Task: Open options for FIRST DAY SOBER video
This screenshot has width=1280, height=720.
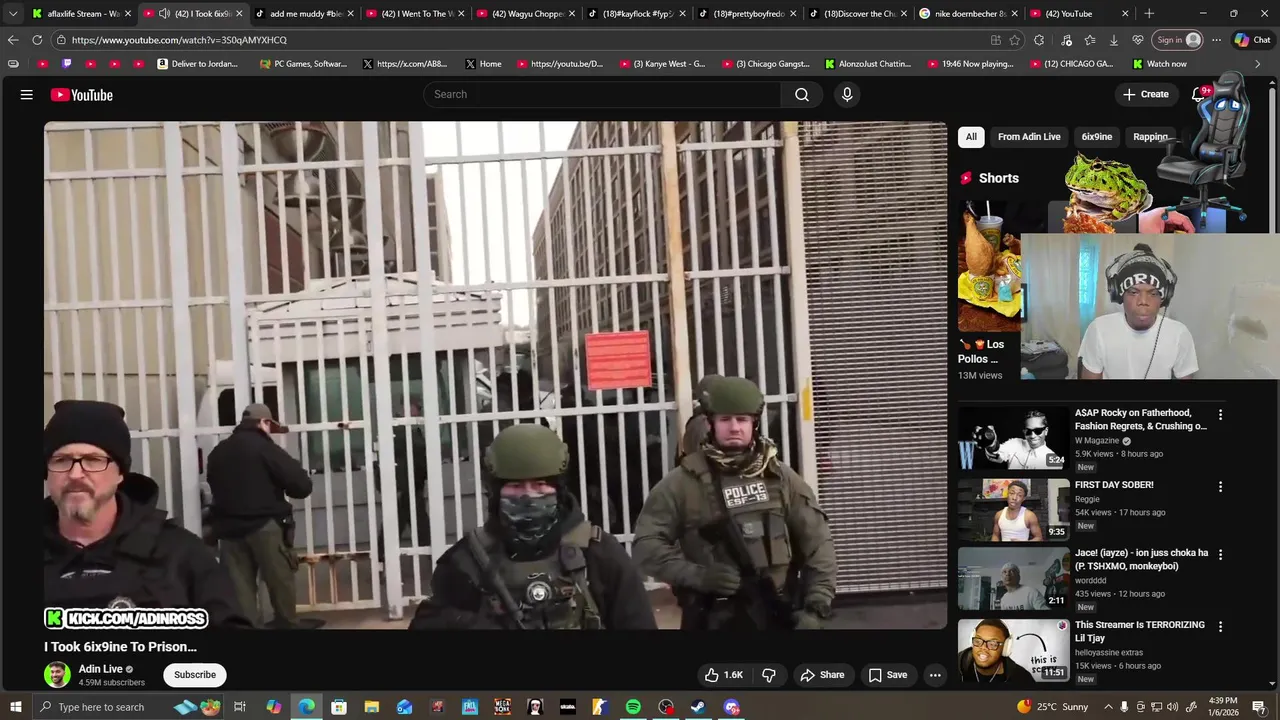Action: pyautogui.click(x=1220, y=486)
